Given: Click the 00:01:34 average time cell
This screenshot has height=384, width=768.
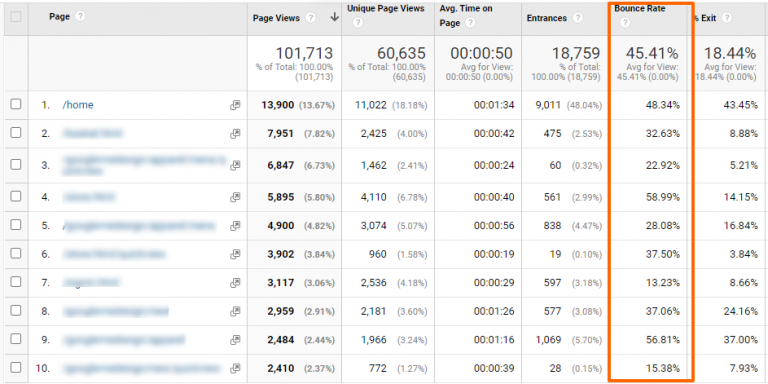Looking at the screenshot, I should pyautogui.click(x=494, y=105).
